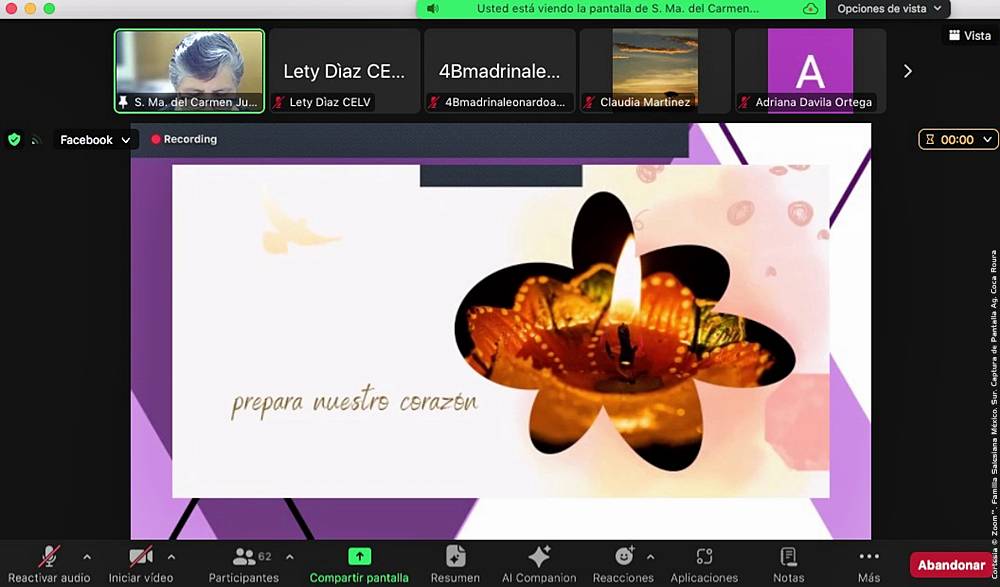Select the Lety Dìaz CELV participant tile
1000x587 pixels.
pyautogui.click(x=344, y=71)
